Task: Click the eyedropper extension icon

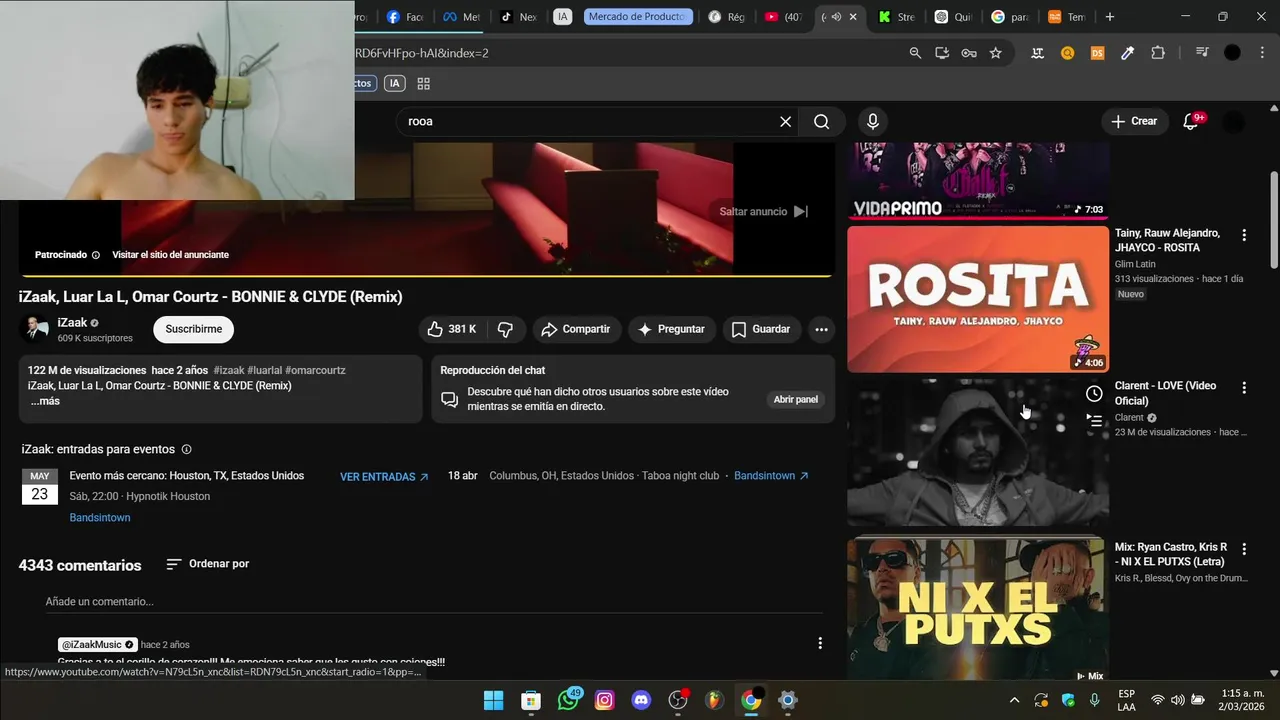Action: 1128,53
